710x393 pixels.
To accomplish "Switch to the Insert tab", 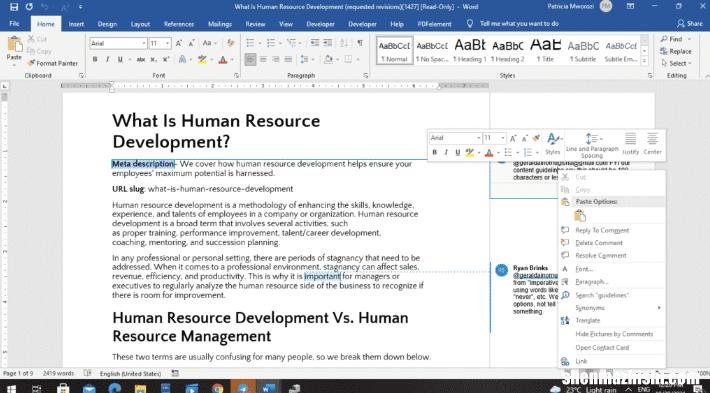I will click(x=76, y=24).
